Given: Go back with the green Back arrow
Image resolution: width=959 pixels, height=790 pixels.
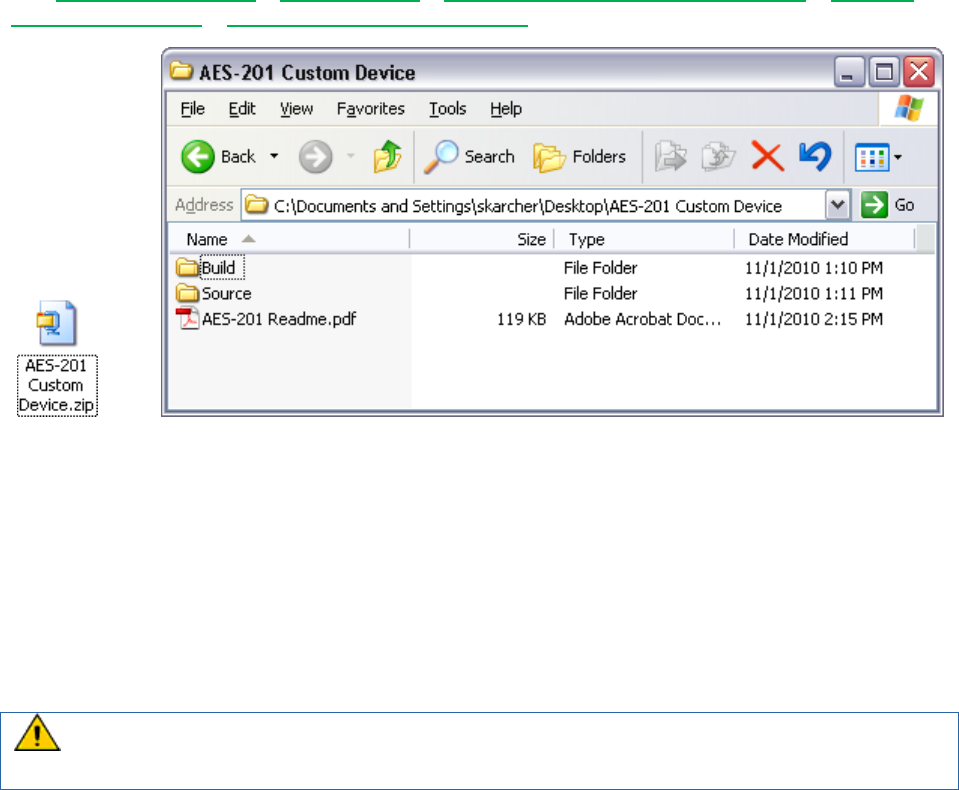Looking at the screenshot, I should [198, 157].
